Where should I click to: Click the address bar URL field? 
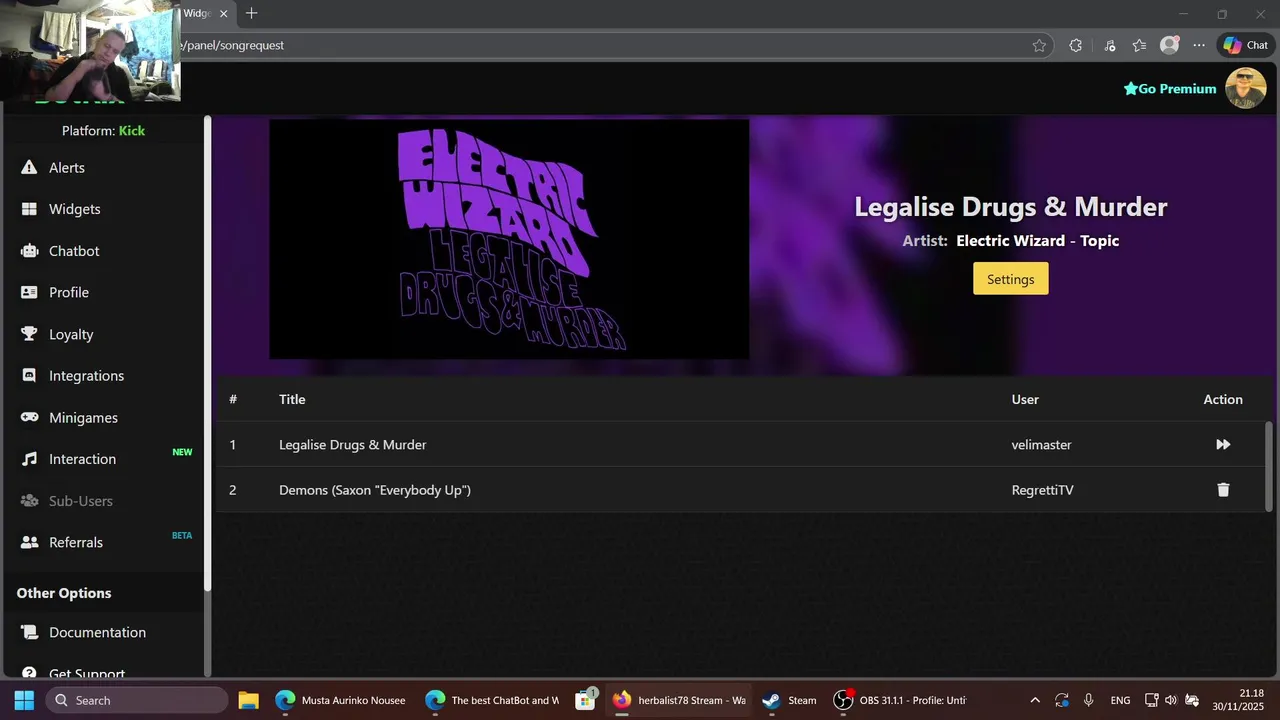[x=600, y=45]
